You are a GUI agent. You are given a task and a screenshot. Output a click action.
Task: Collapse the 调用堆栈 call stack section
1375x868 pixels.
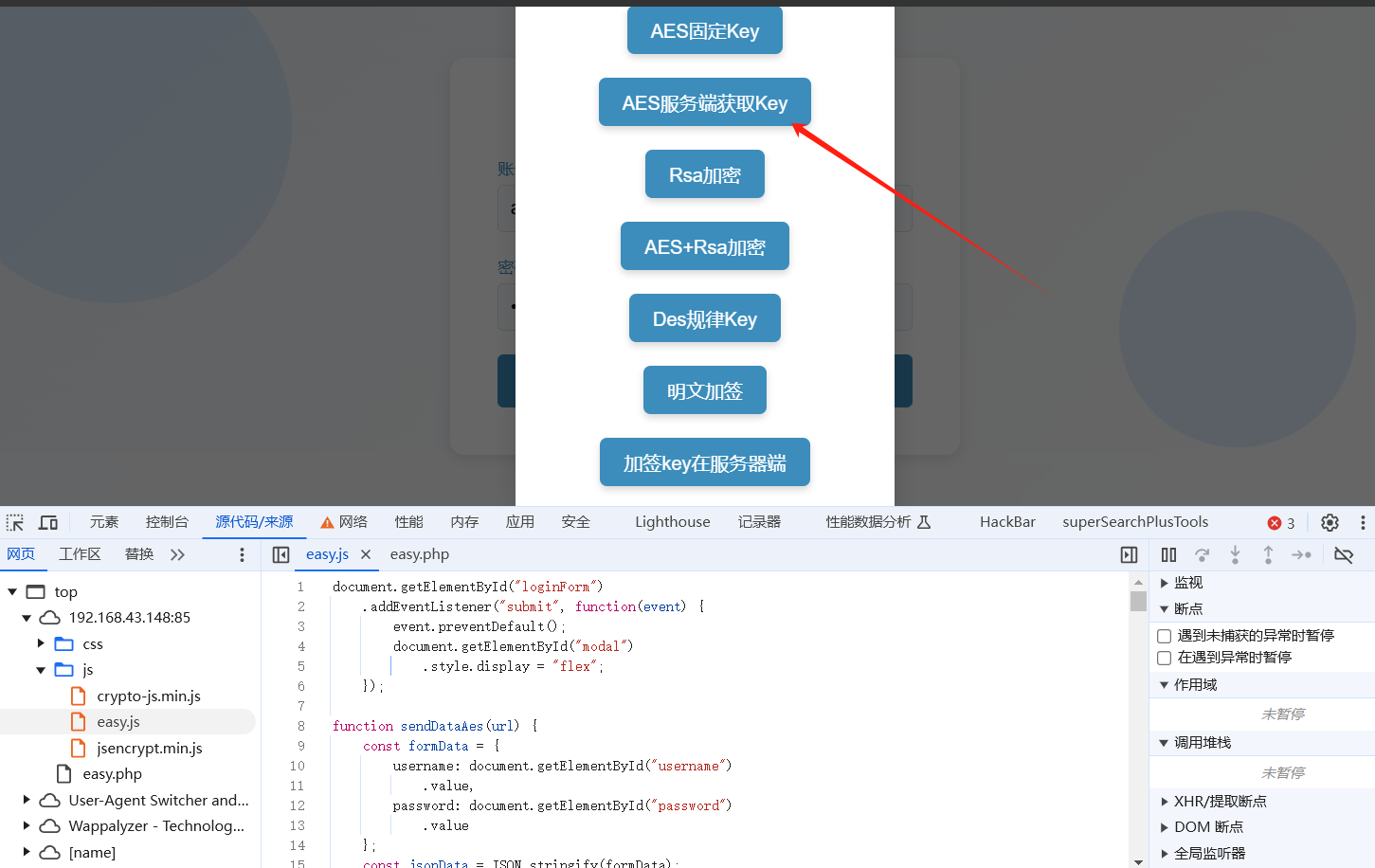pos(1165,742)
